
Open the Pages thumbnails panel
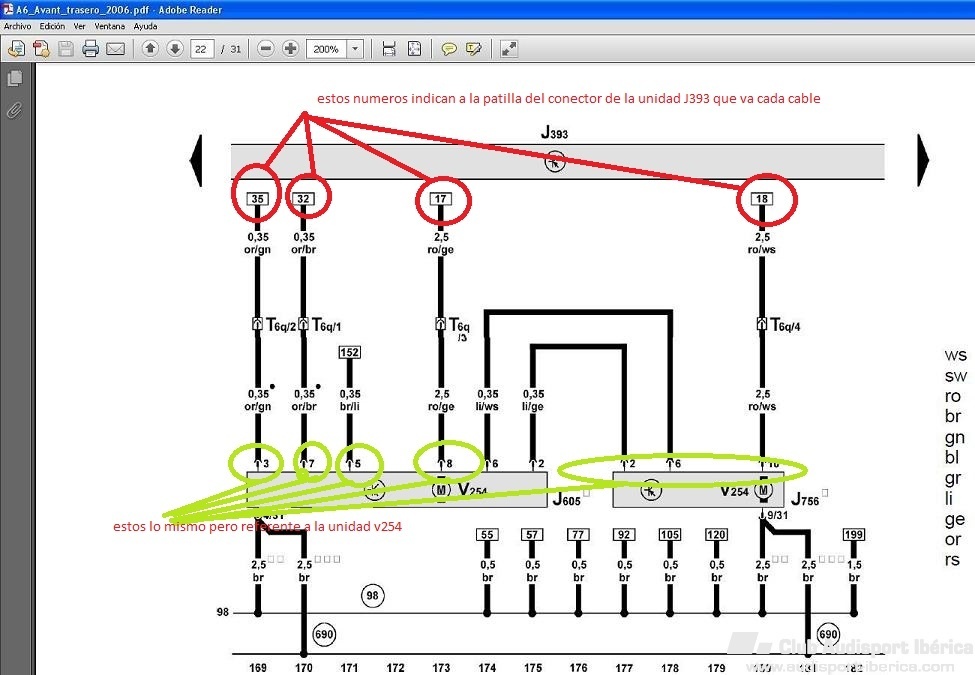[14, 78]
